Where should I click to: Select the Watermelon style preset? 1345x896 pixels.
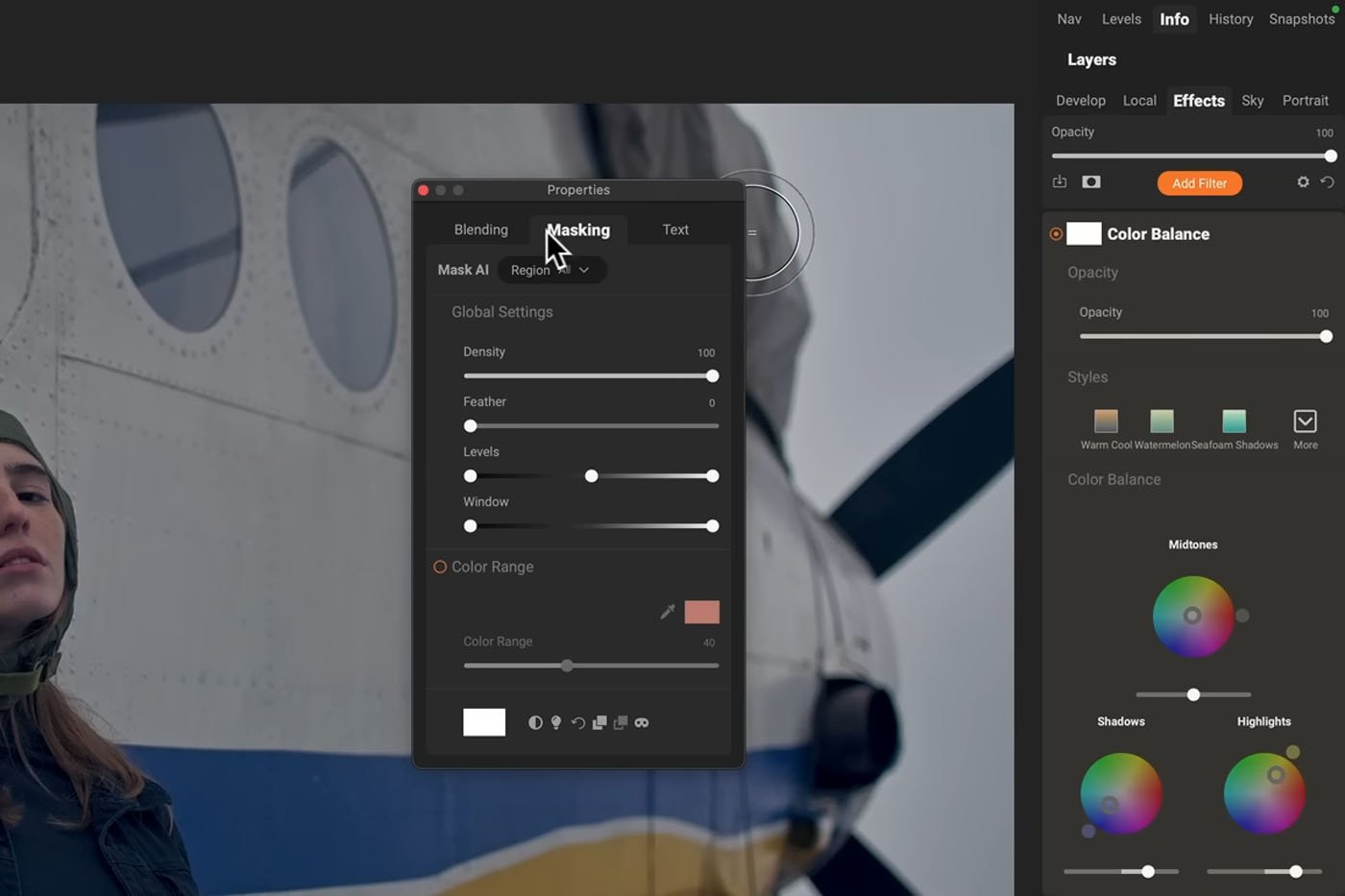pos(1162,421)
